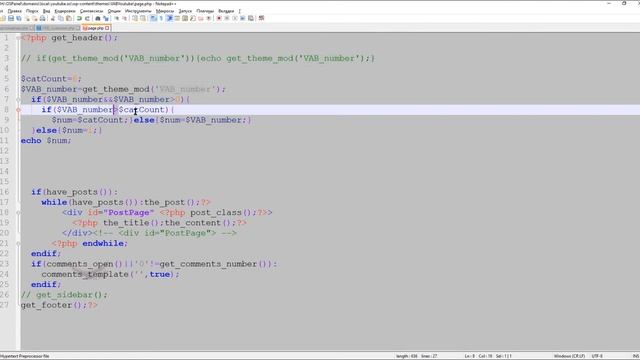
Task: Open the Вид menu
Action: click(x=47, y=11)
